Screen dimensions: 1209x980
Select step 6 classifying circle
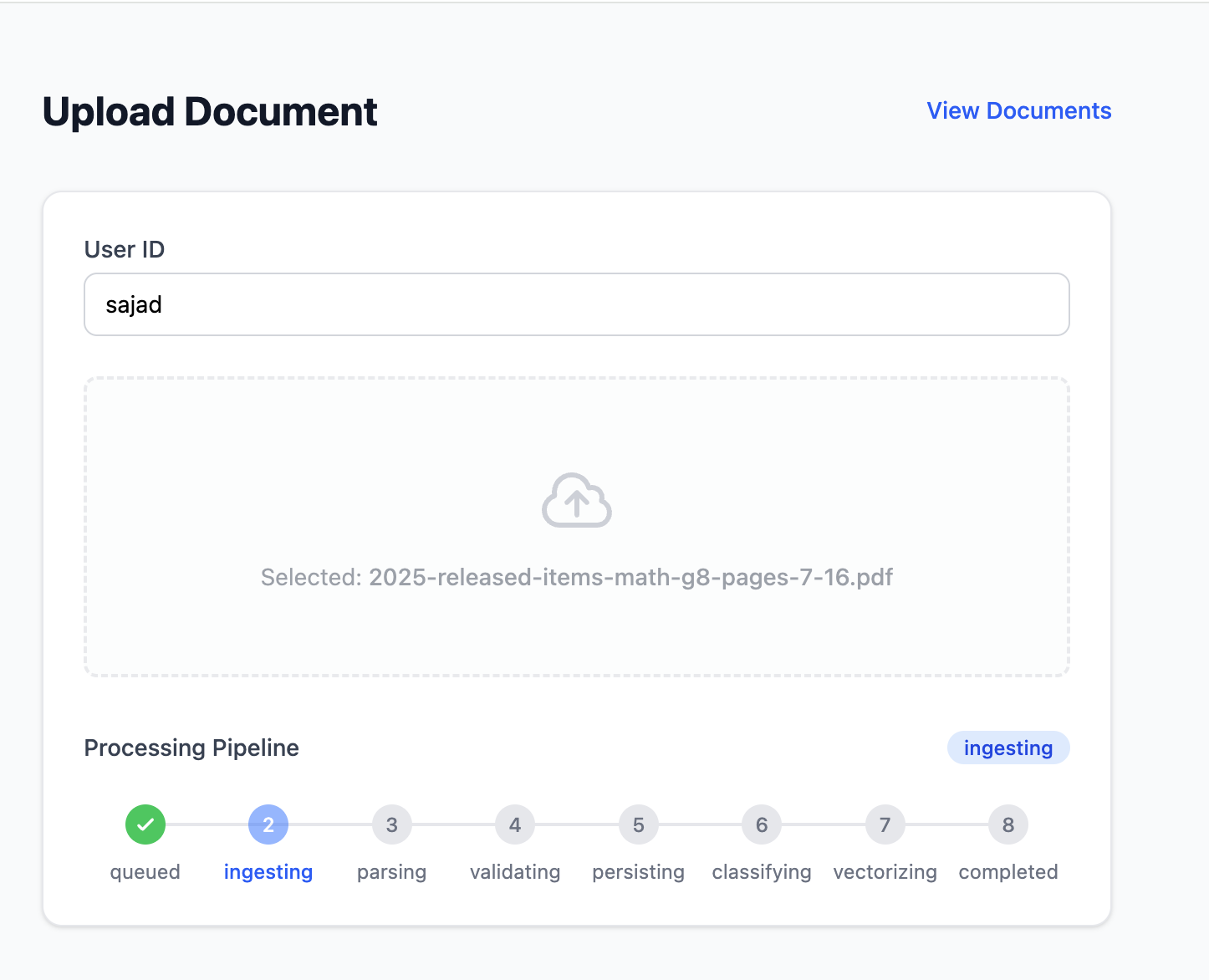(x=762, y=824)
